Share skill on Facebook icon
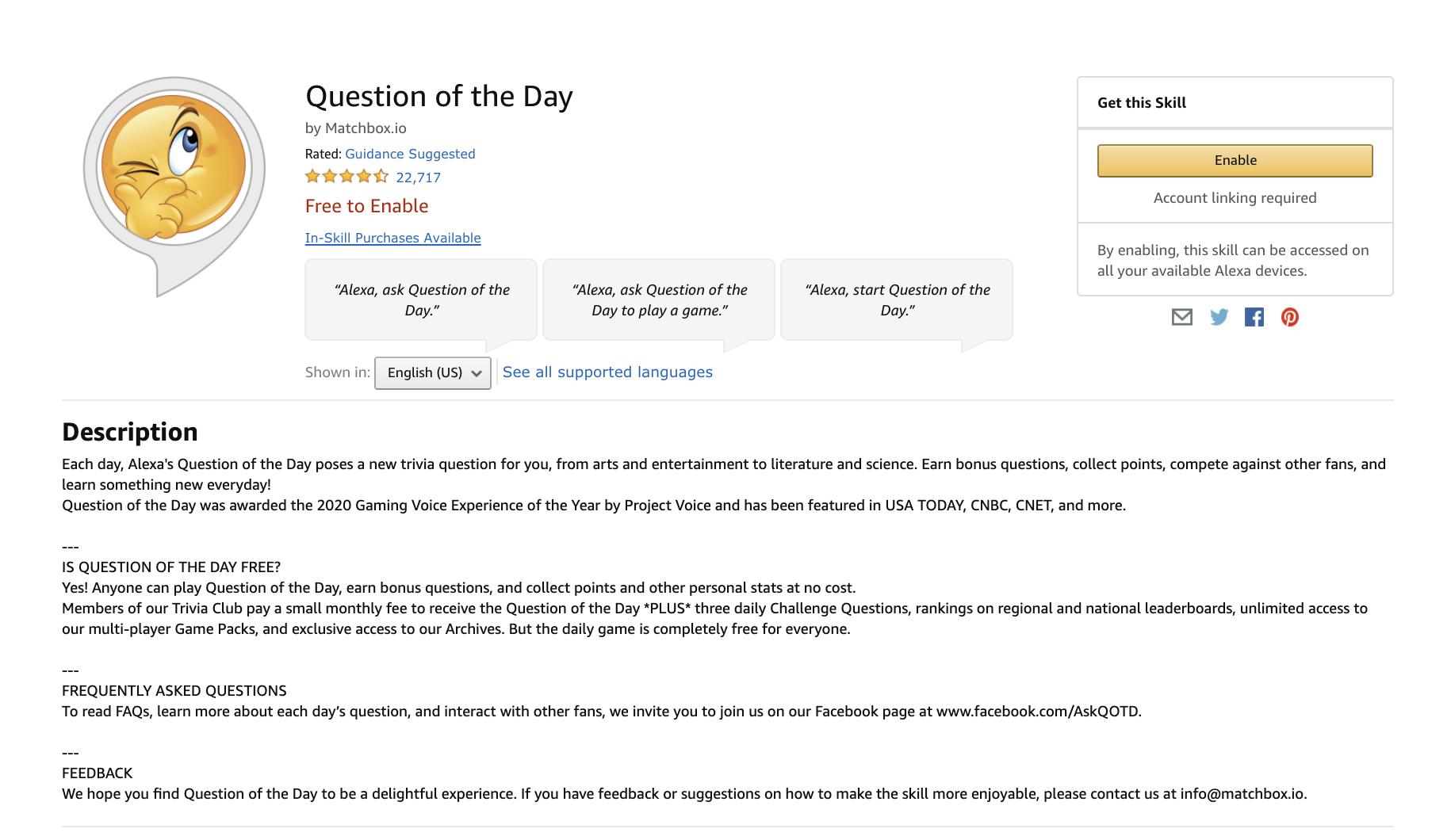1451x840 pixels. (x=1254, y=317)
